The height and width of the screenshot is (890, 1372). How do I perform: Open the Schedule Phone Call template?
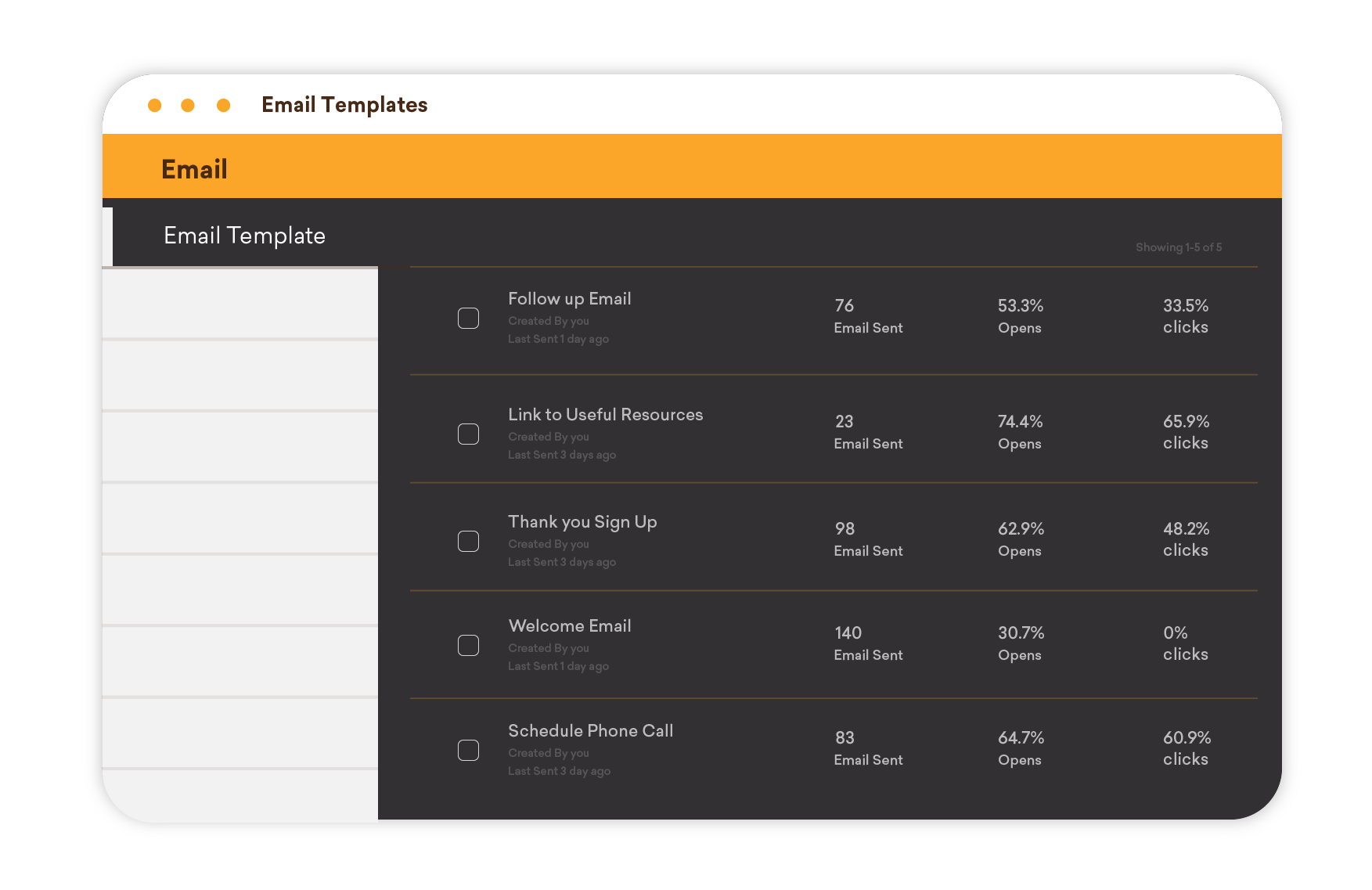(x=590, y=731)
